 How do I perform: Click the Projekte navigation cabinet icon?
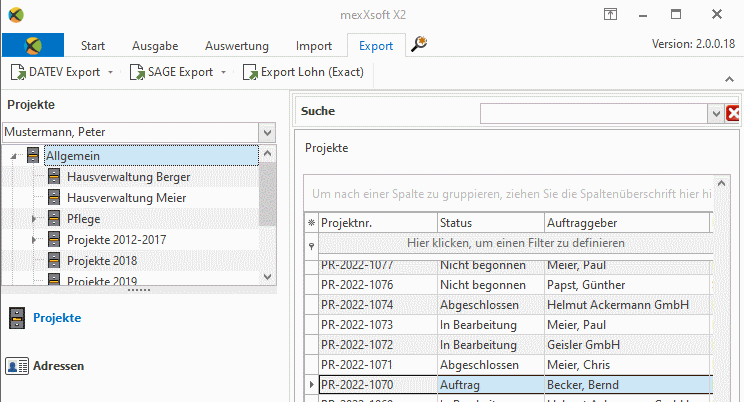point(17,318)
